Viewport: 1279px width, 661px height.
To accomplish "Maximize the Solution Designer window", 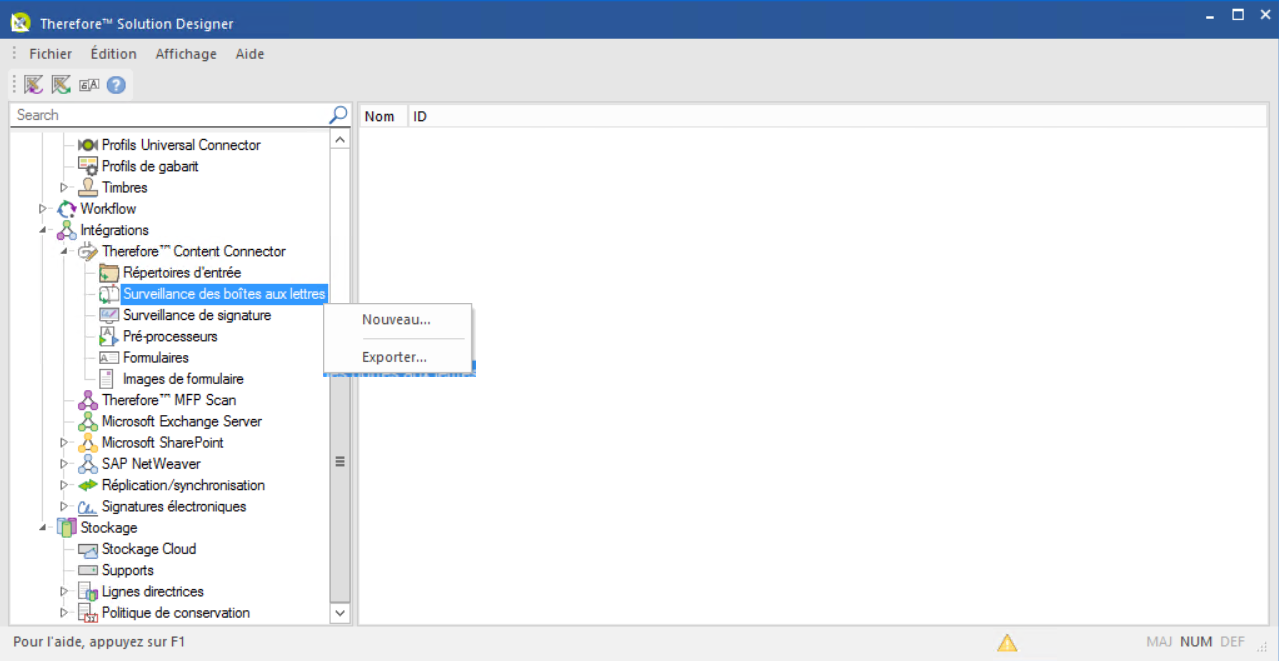I will click(x=1238, y=14).
